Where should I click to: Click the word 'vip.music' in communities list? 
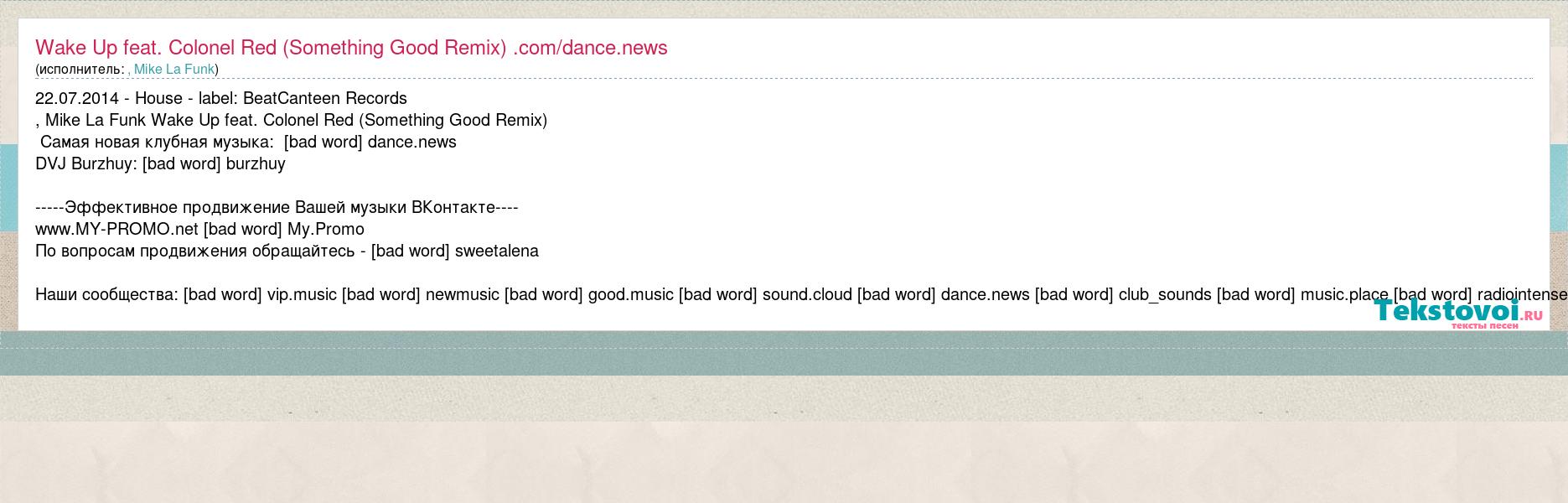[302, 294]
